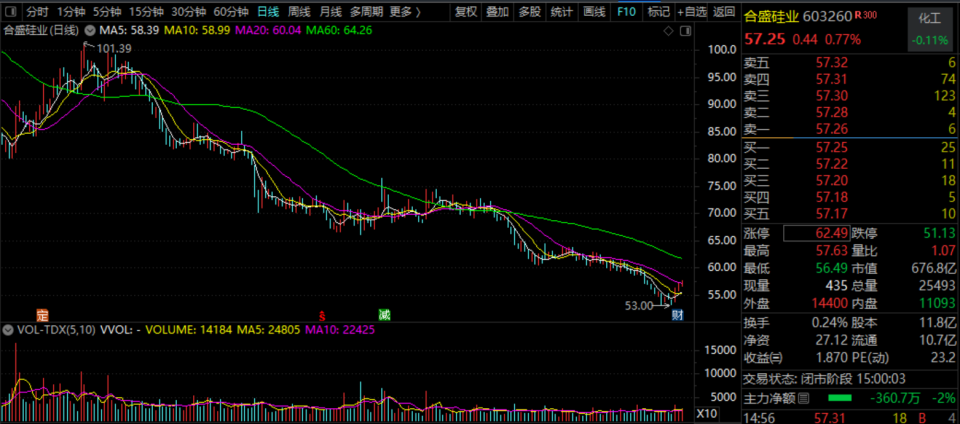
Task: Click the stock code 603260
Action: (828, 17)
